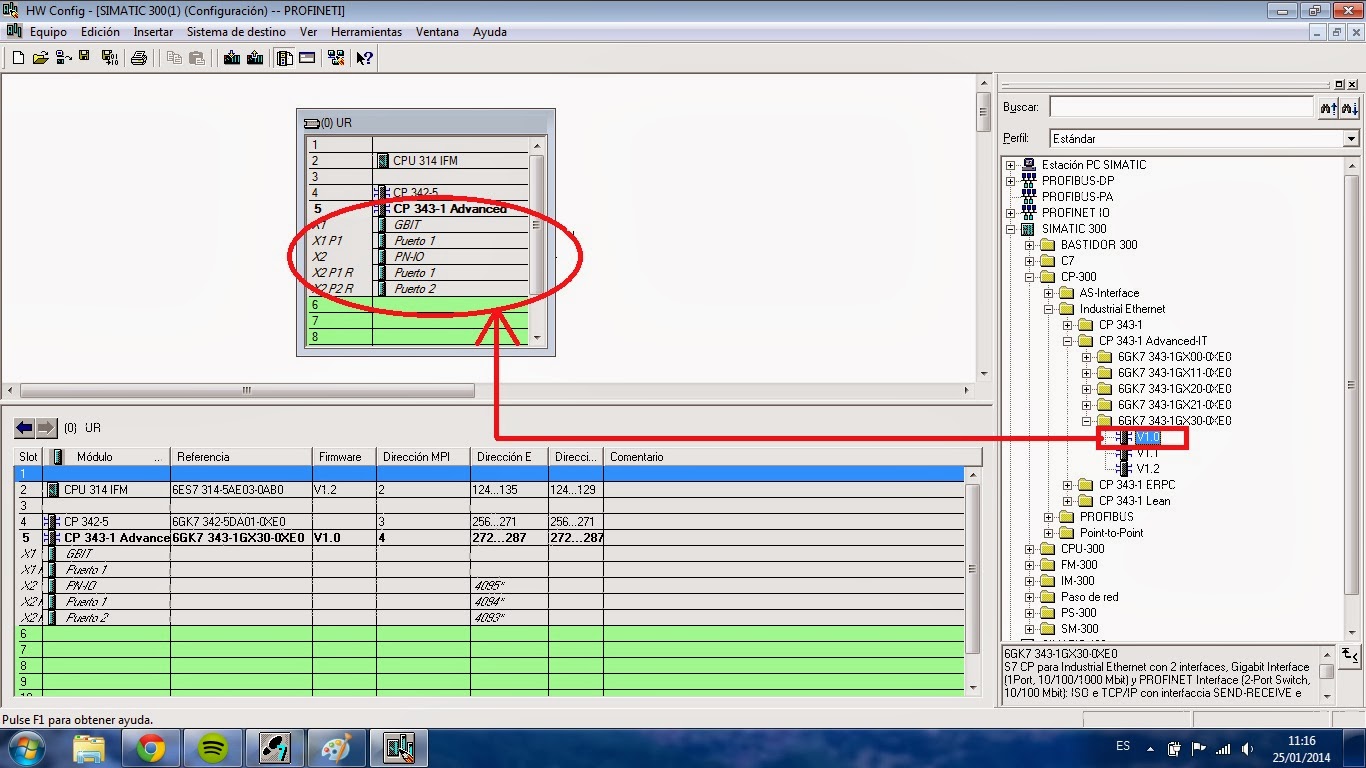Expand the SM-300 folder
Screen dimensions: 1366x768
tap(1030, 629)
